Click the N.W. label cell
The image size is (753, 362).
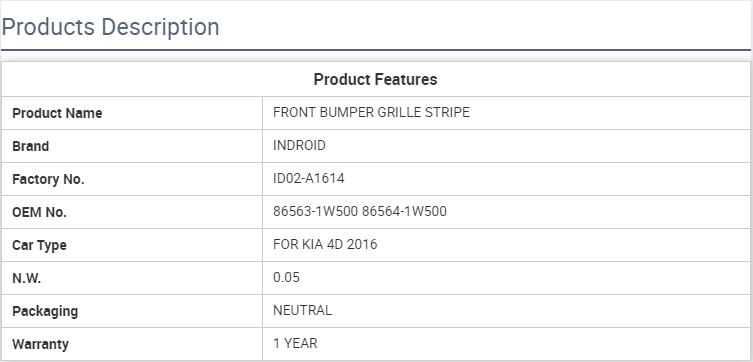click(132, 278)
